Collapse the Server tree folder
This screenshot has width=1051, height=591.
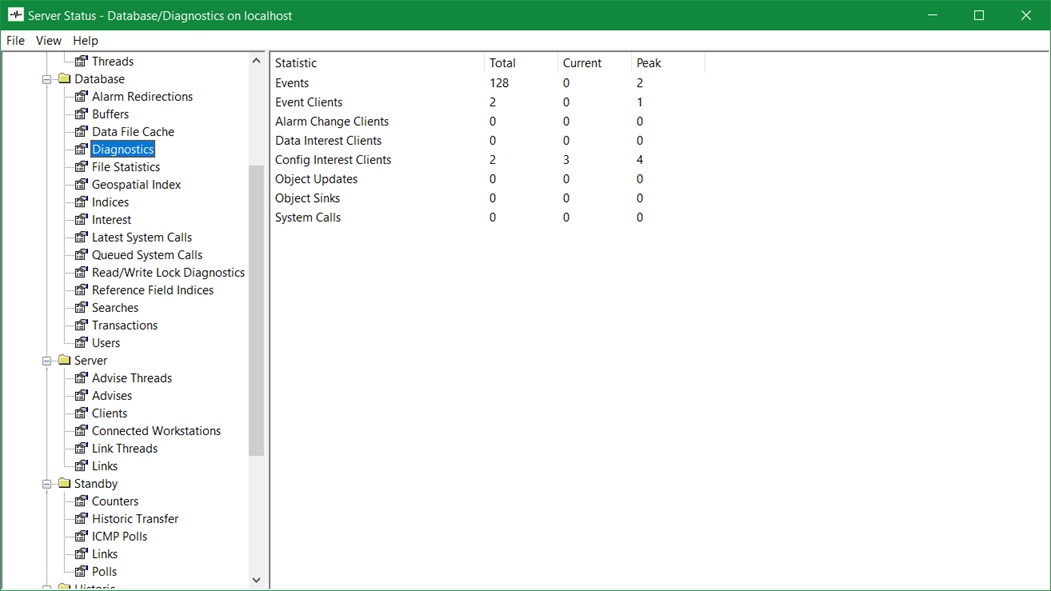47,361
